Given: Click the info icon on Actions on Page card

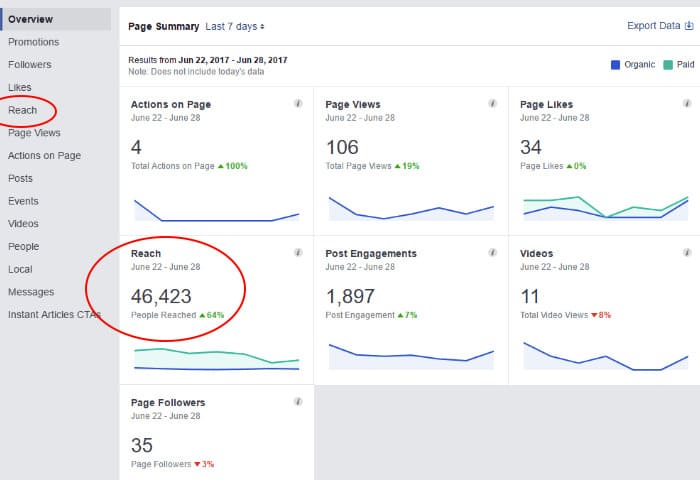Looking at the screenshot, I should pyautogui.click(x=298, y=104).
